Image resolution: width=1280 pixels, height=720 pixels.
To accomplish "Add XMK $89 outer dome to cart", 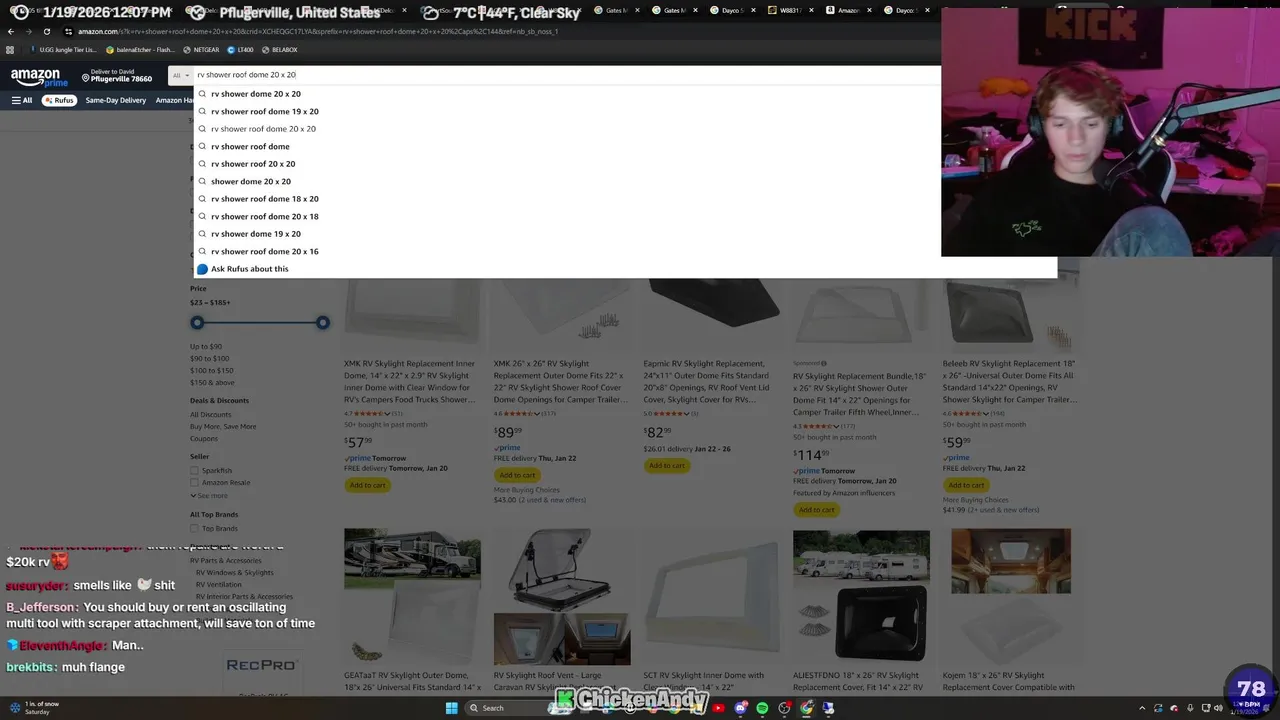I will (517, 475).
